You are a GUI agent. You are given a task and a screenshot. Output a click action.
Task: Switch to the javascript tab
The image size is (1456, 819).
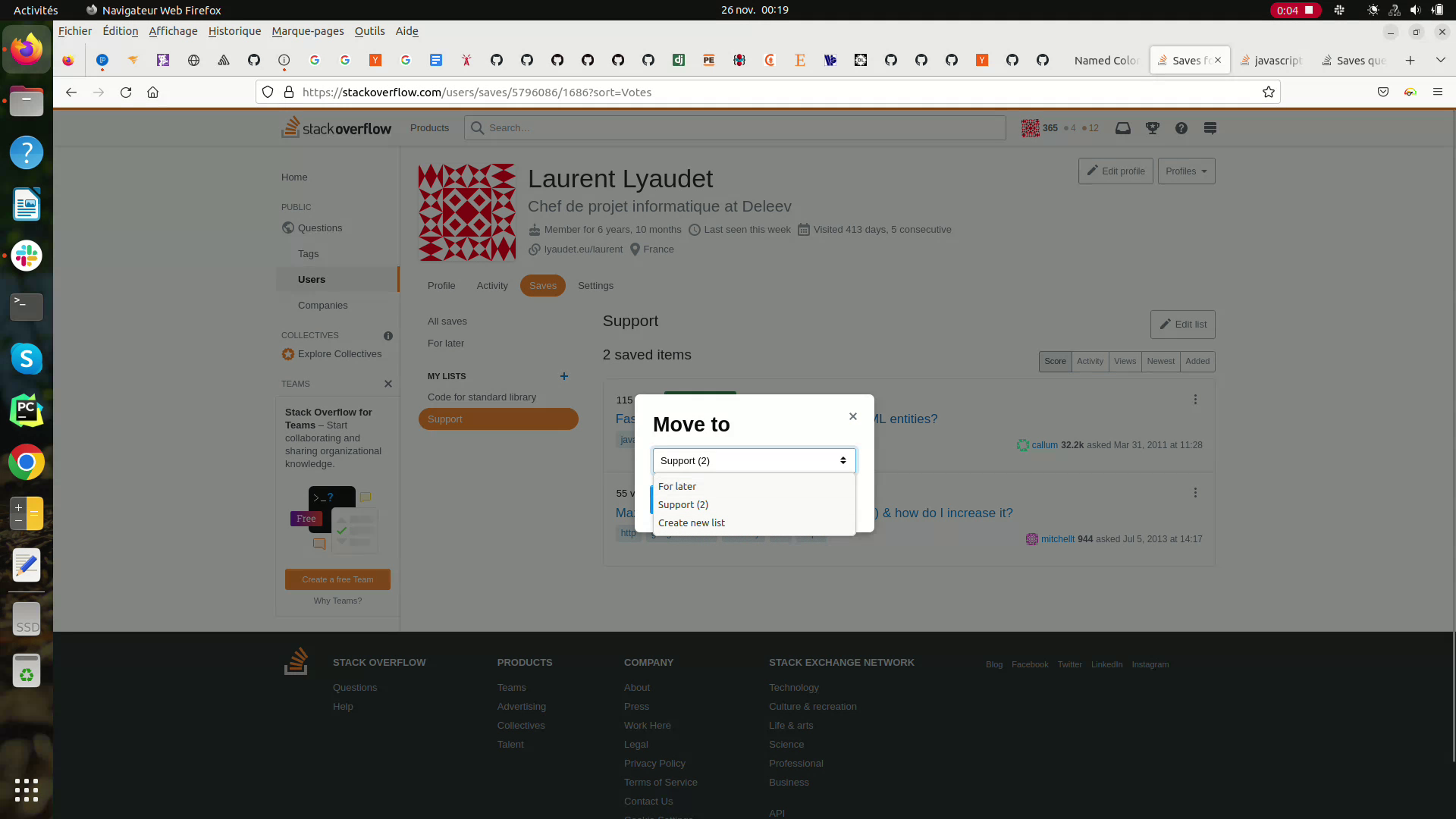pyautogui.click(x=1271, y=61)
